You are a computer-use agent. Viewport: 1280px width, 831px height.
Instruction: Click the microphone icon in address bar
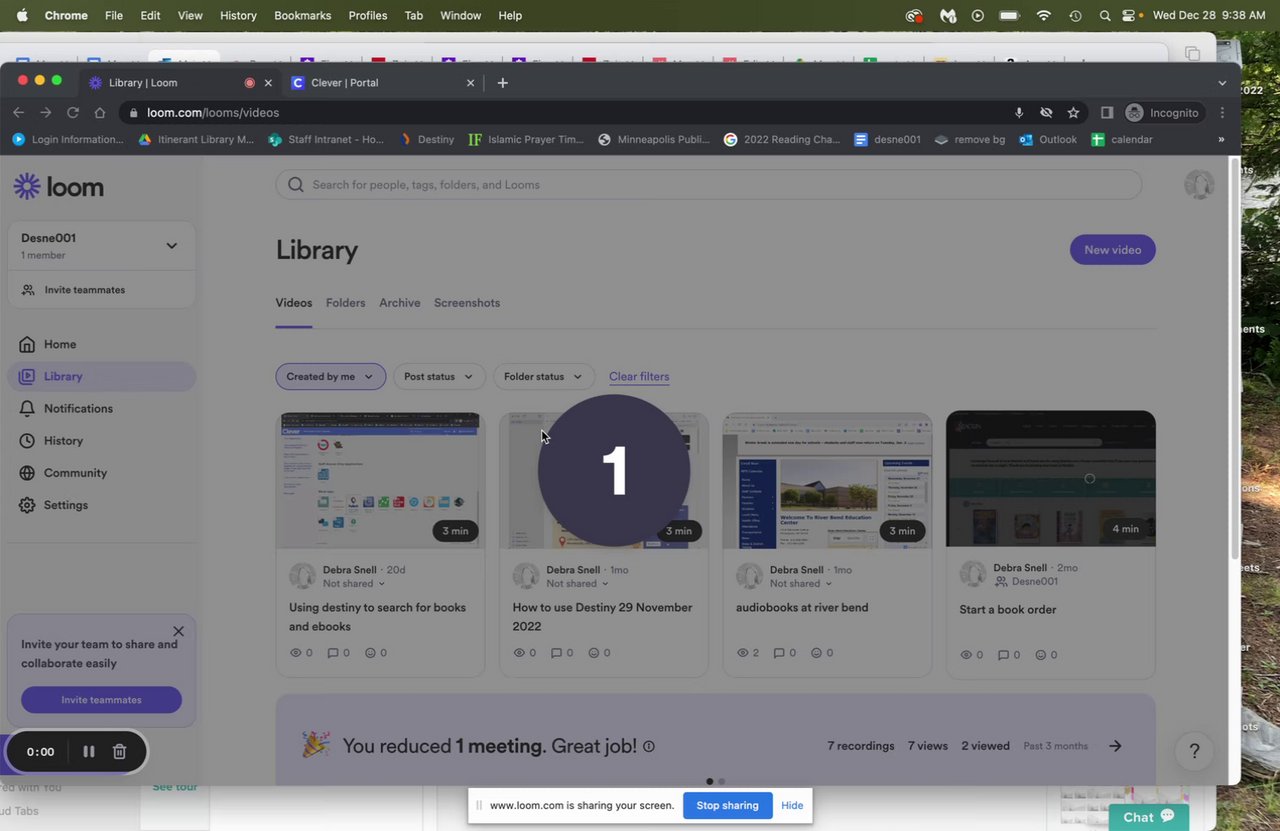click(x=1018, y=113)
